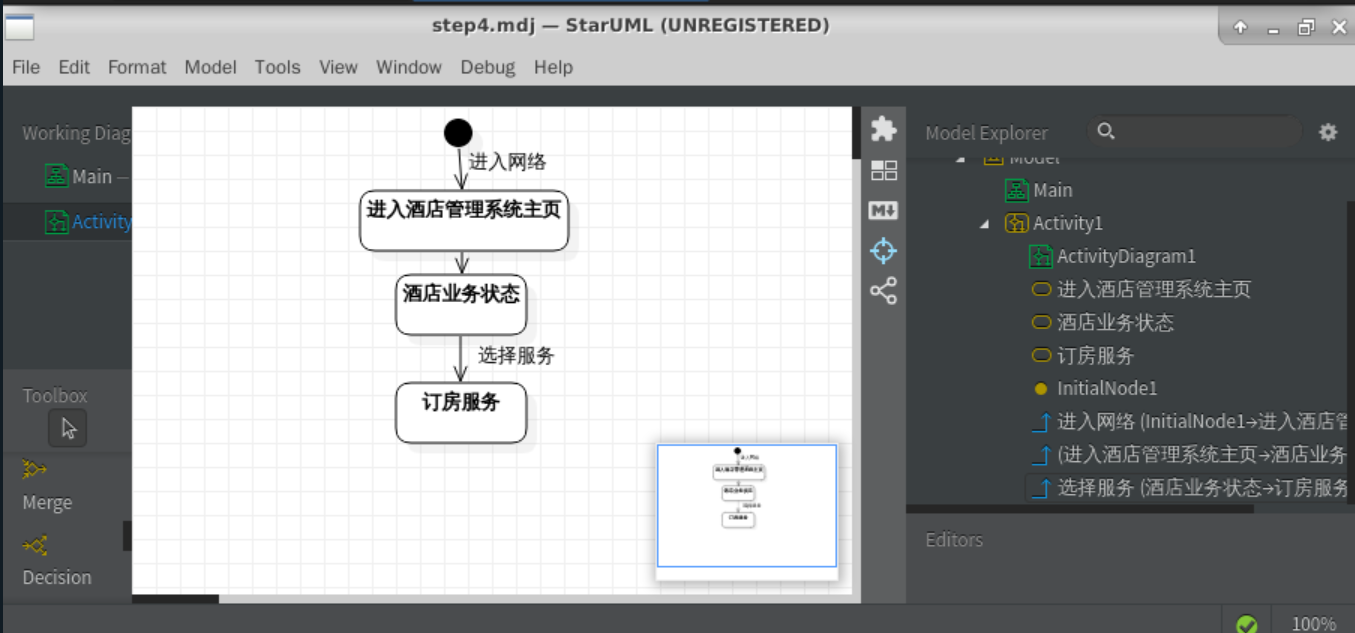Open the diagram thumbnails grid icon
The height and width of the screenshot is (633, 1355).
[x=884, y=170]
